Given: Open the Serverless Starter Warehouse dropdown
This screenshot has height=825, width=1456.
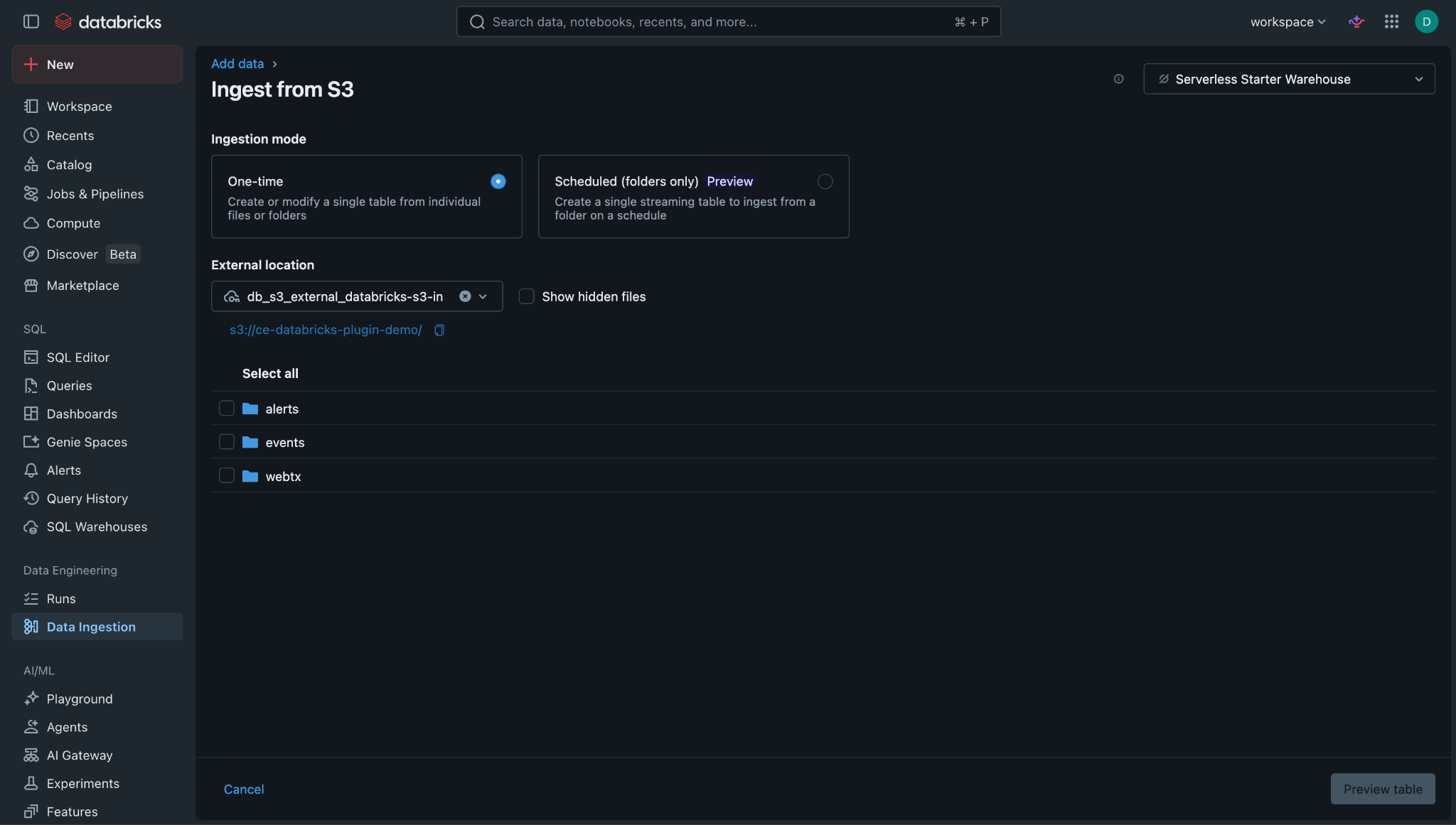Looking at the screenshot, I should [1289, 79].
